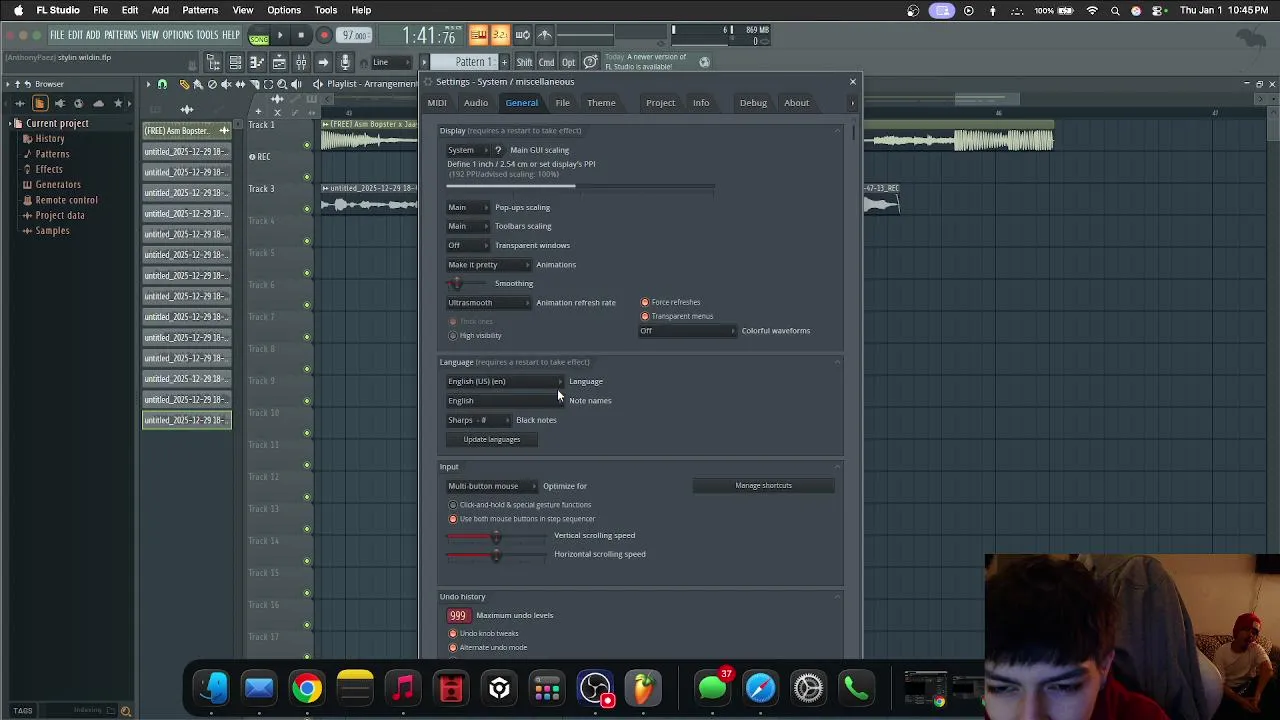Switch to the Audio settings tab
Screen dimensions: 1280x720
pyautogui.click(x=476, y=103)
